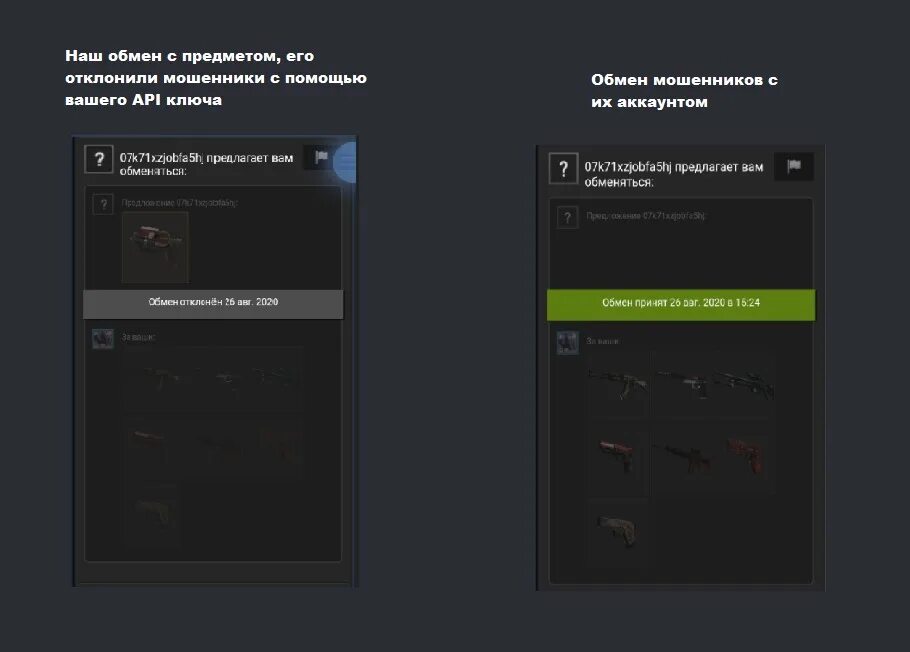Select the AK-47 item in the accepted trade

618,383
